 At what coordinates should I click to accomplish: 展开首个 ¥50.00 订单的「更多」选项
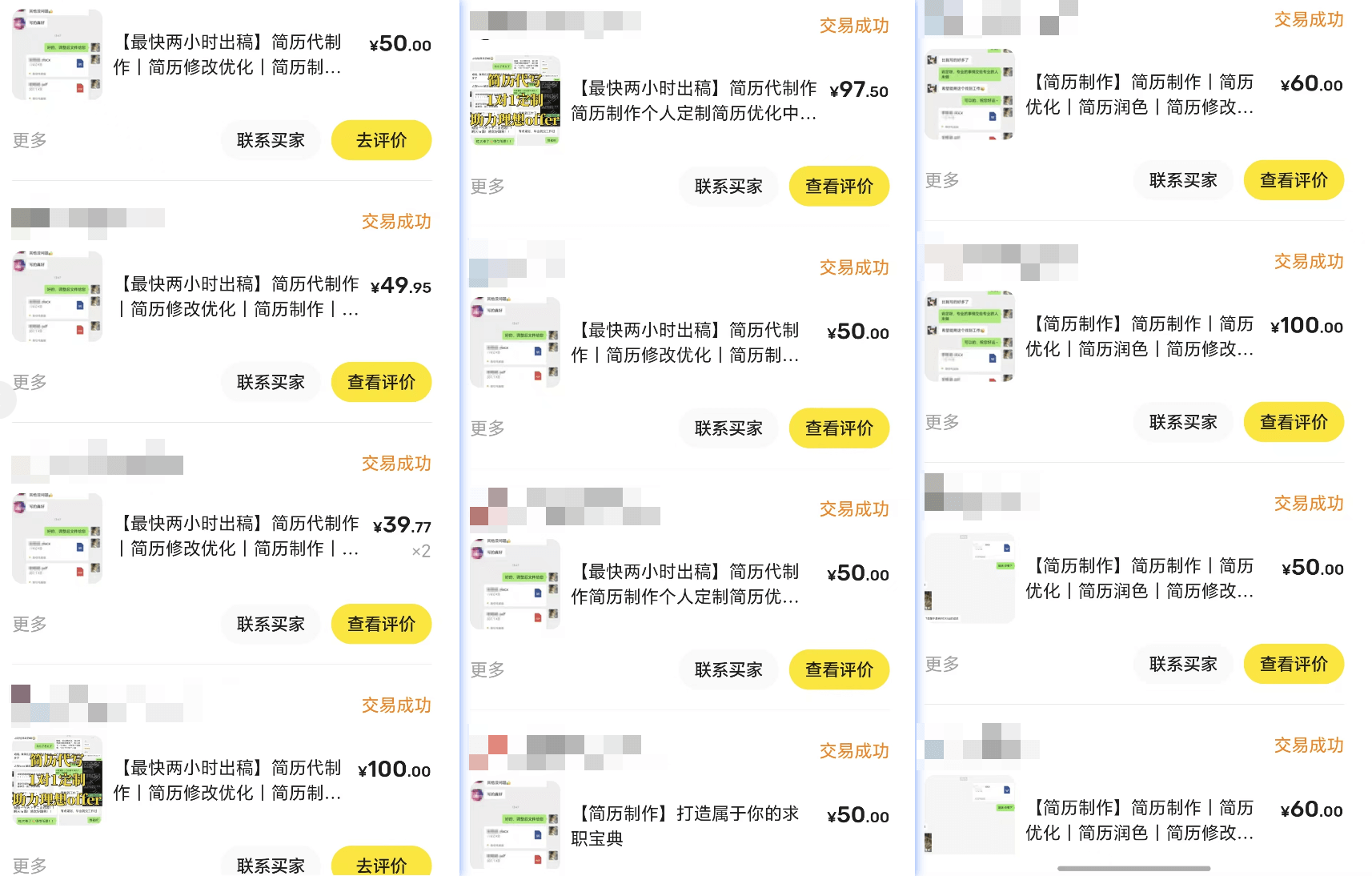(x=28, y=140)
